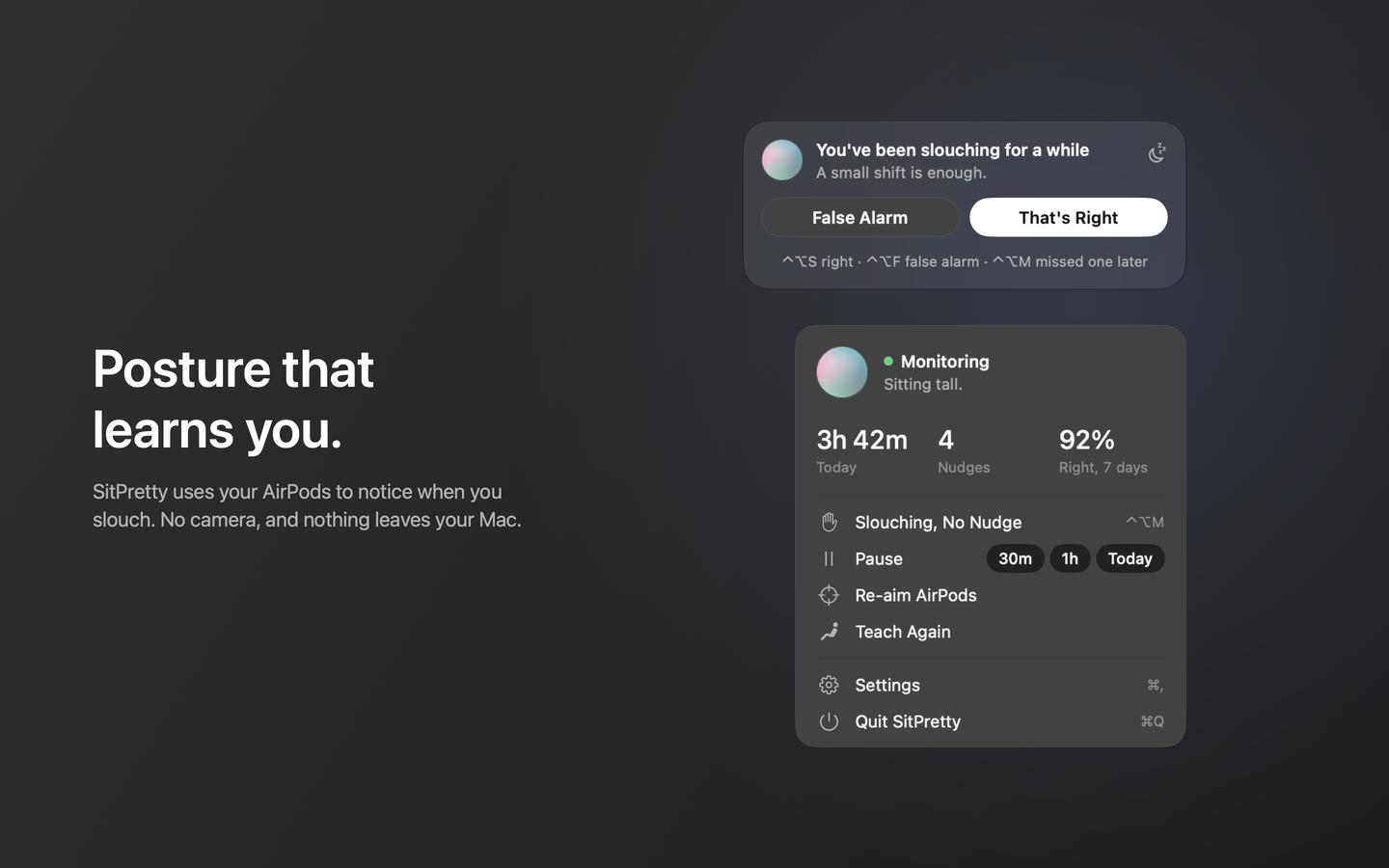Click the gradient orb in the slouching notification

coord(782,160)
